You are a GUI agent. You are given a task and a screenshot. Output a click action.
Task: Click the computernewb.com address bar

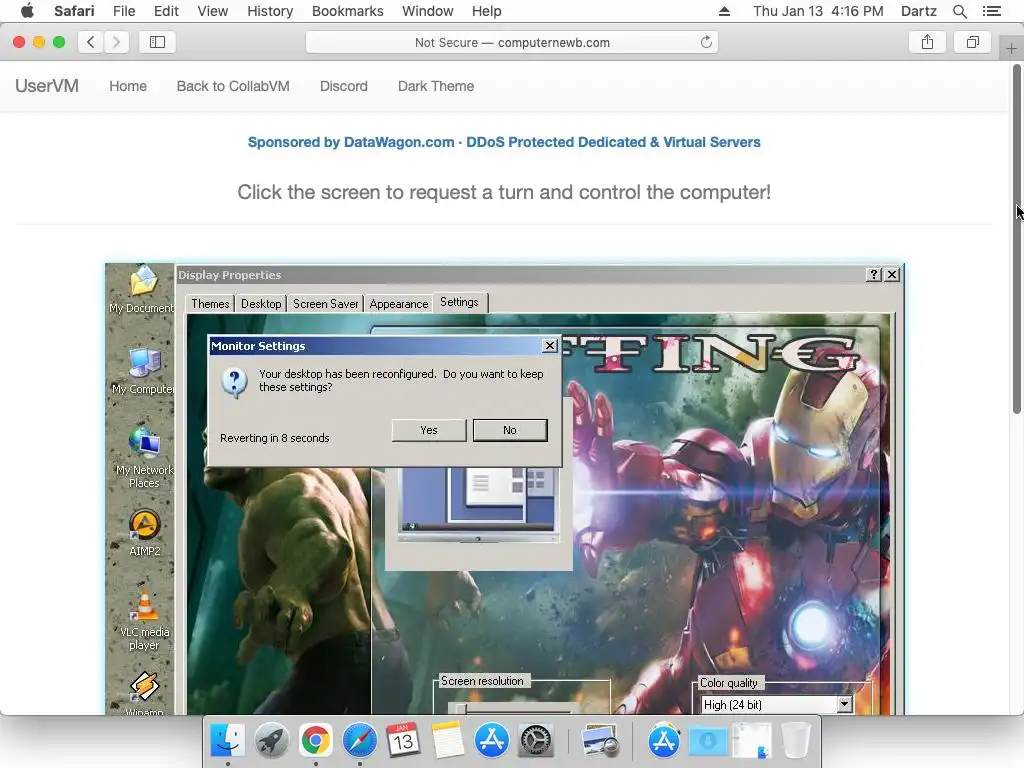tap(511, 42)
